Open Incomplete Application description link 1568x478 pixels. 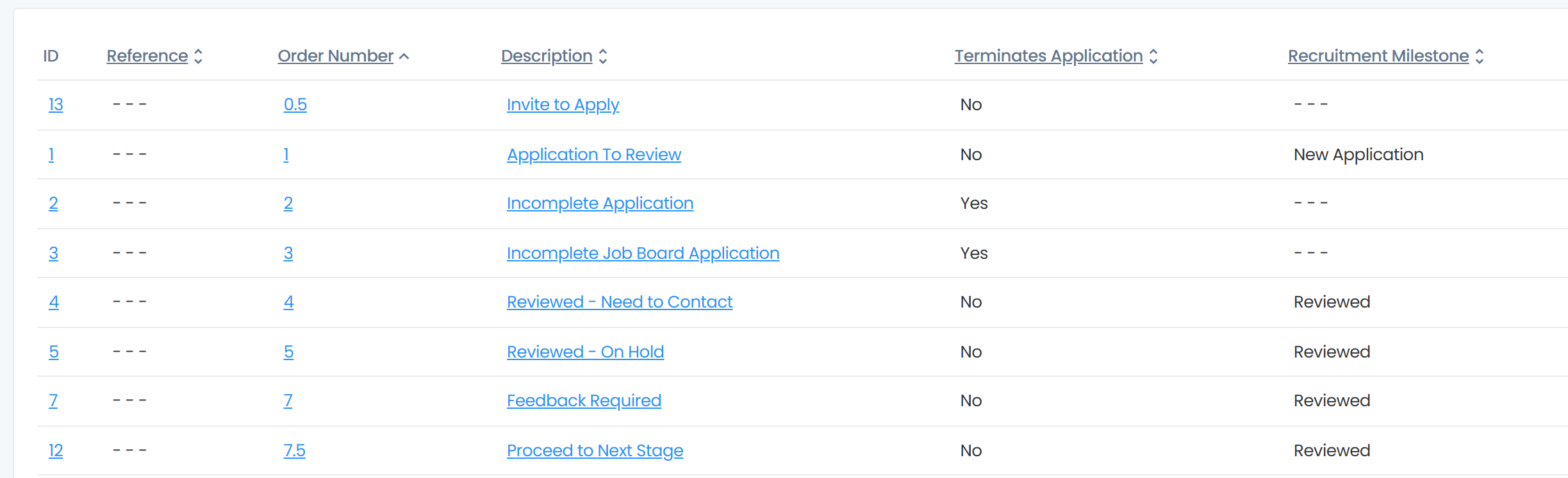click(x=600, y=203)
